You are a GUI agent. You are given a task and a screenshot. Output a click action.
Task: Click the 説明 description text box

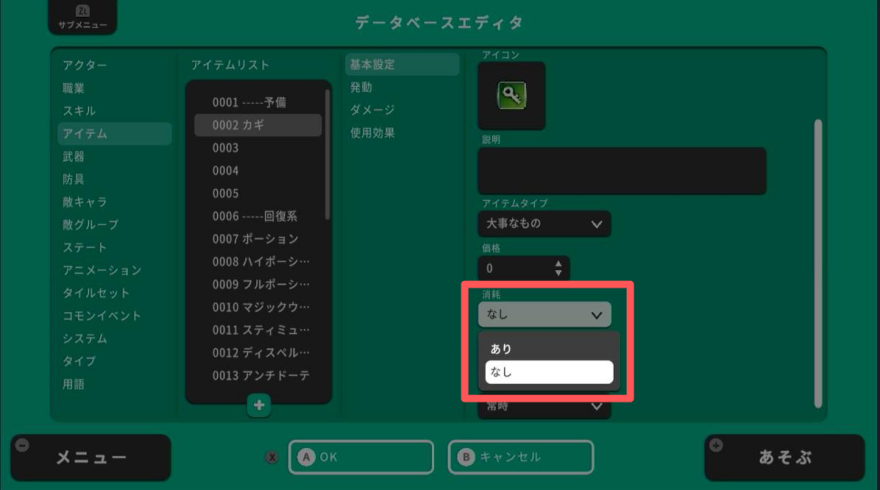click(x=622, y=171)
